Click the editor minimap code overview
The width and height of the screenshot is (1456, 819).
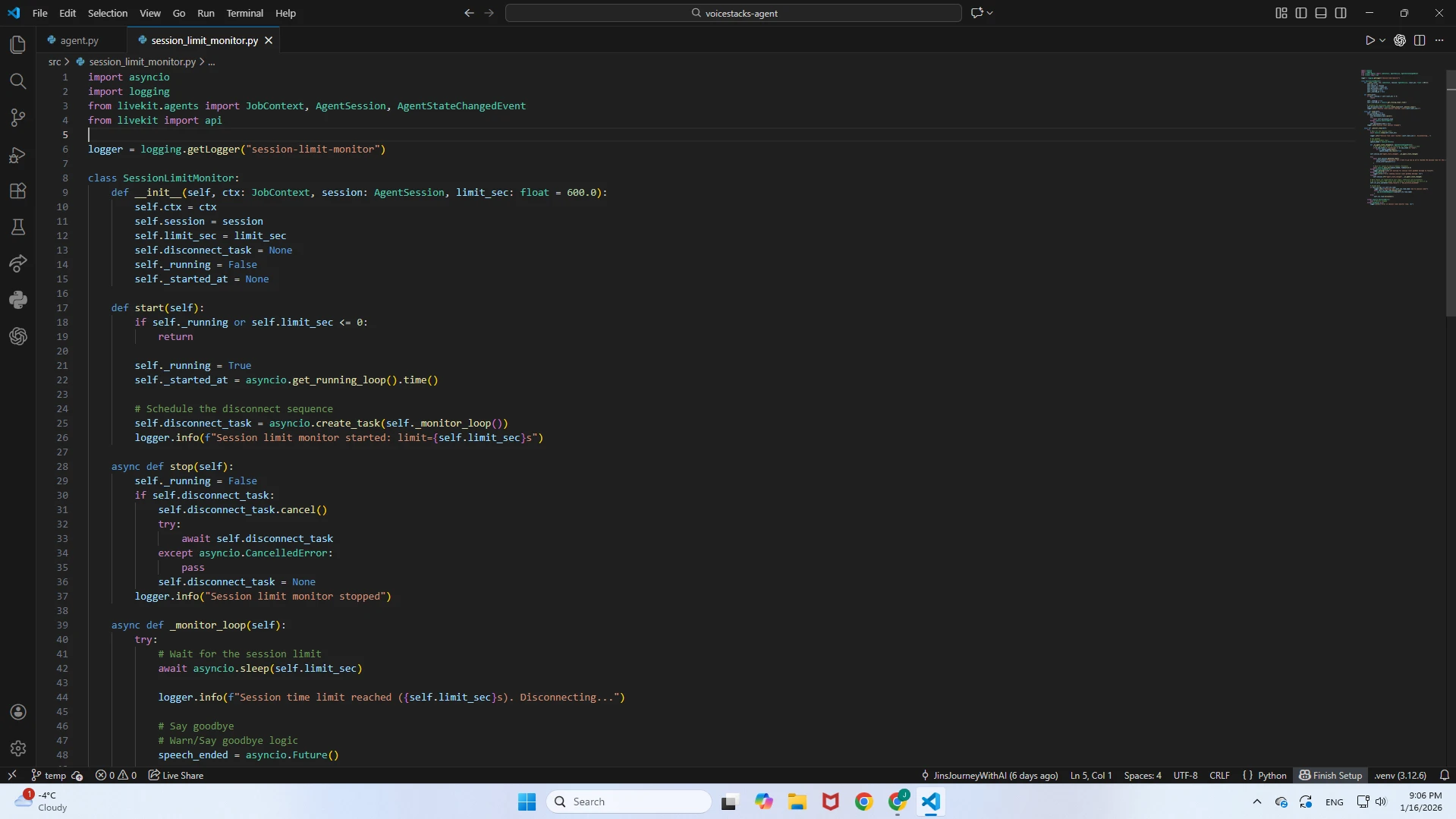[1401, 138]
